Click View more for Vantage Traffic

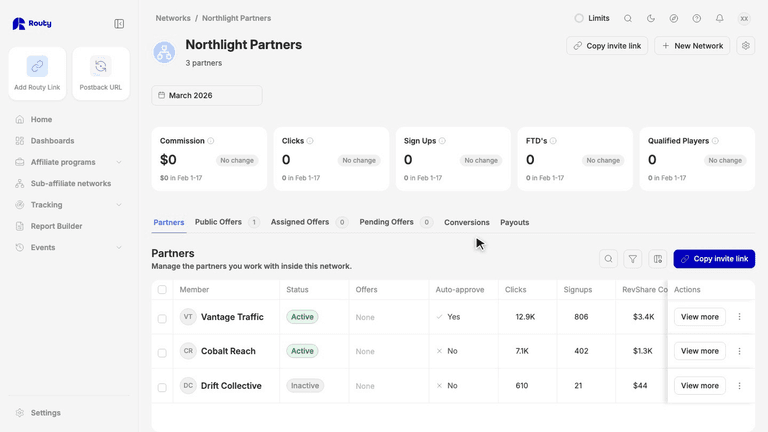pos(699,317)
